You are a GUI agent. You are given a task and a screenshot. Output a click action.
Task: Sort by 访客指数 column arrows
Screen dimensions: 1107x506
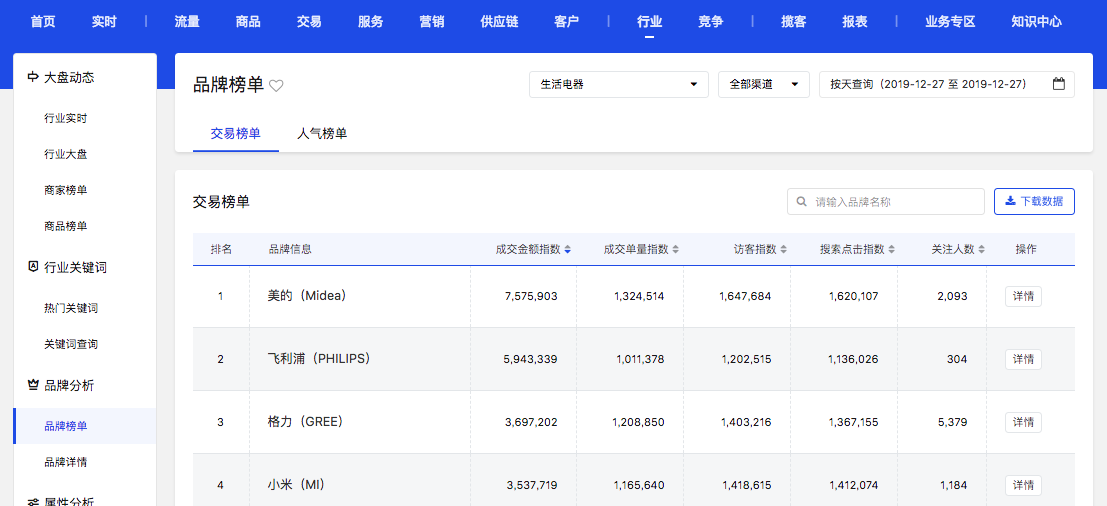(x=784, y=249)
